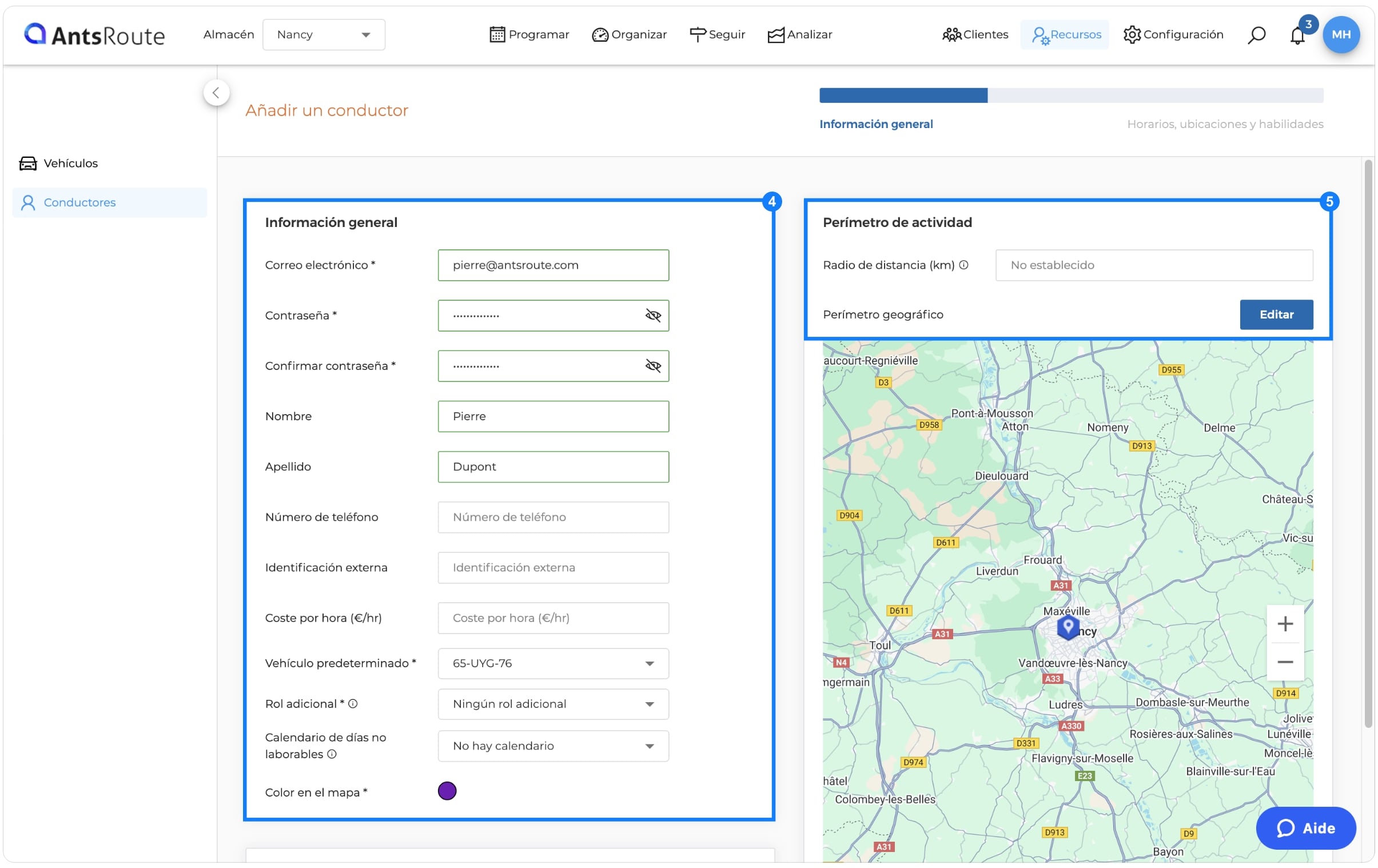
Task: Go to the Seguir menu
Action: click(717, 35)
